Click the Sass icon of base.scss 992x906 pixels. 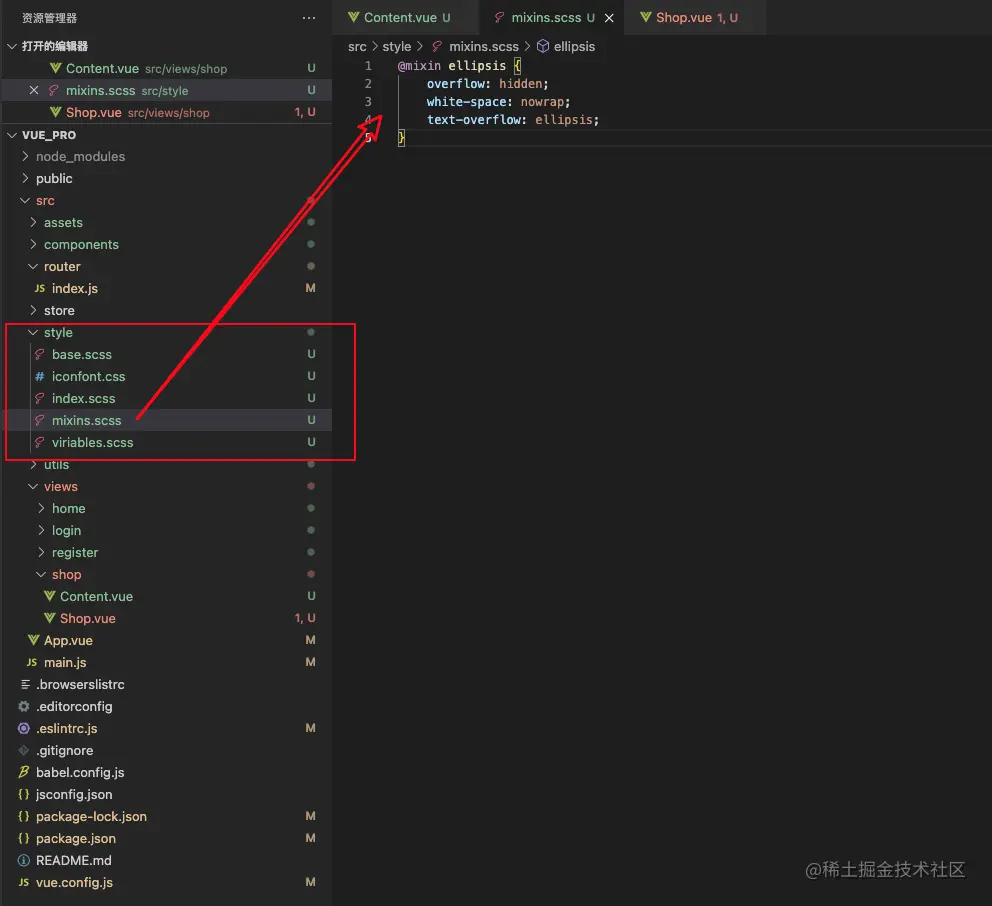(x=40, y=354)
